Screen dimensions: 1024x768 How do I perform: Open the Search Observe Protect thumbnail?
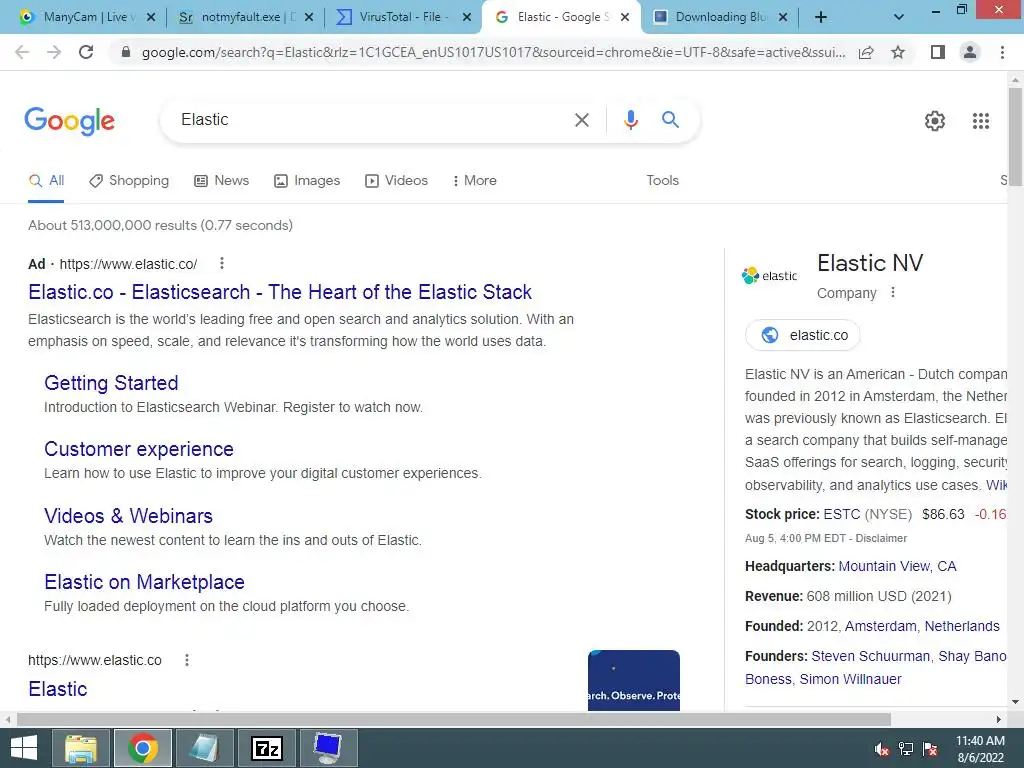[633, 680]
